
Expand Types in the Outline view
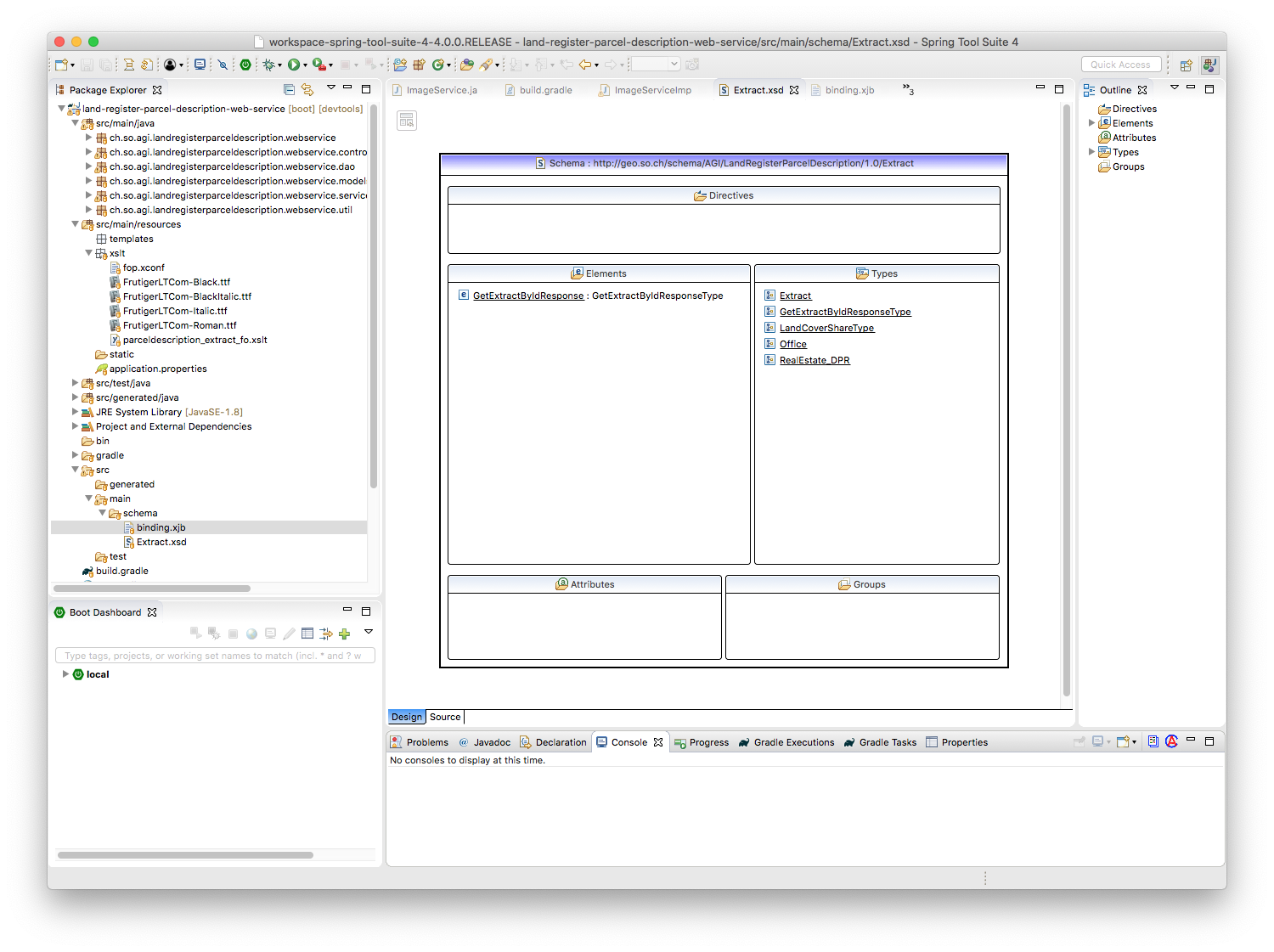point(1091,152)
